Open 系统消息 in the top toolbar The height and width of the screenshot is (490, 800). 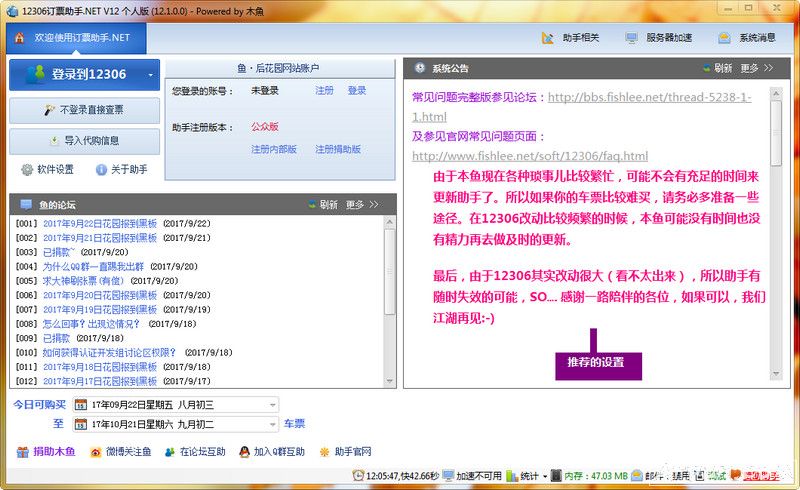coord(746,38)
